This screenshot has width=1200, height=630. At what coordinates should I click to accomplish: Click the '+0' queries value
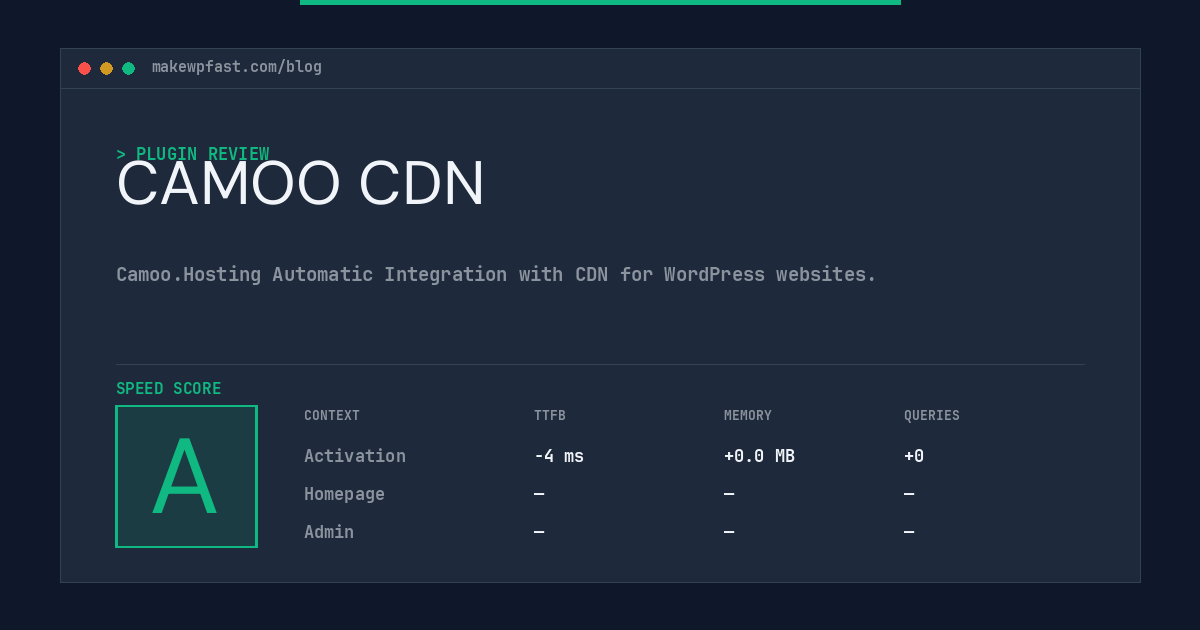point(914,456)
